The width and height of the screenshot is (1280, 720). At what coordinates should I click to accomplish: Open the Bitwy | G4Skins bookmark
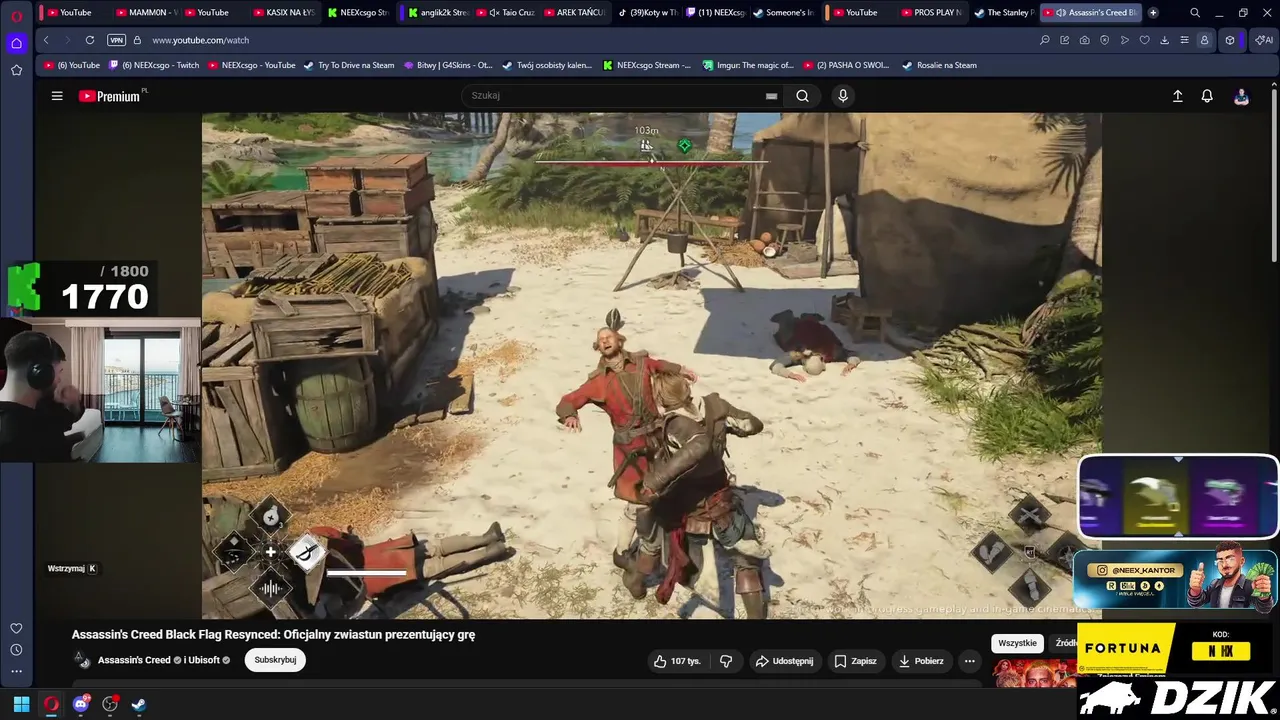[x=448, y=65]
